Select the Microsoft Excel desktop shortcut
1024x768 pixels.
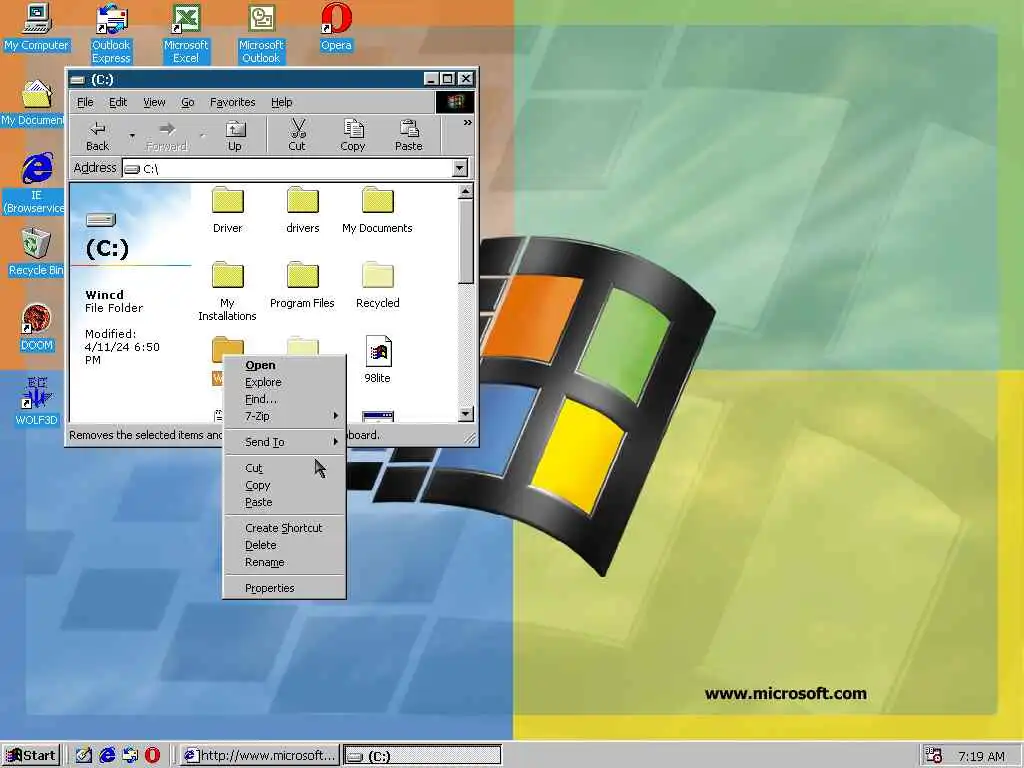[x=186, y=34]
